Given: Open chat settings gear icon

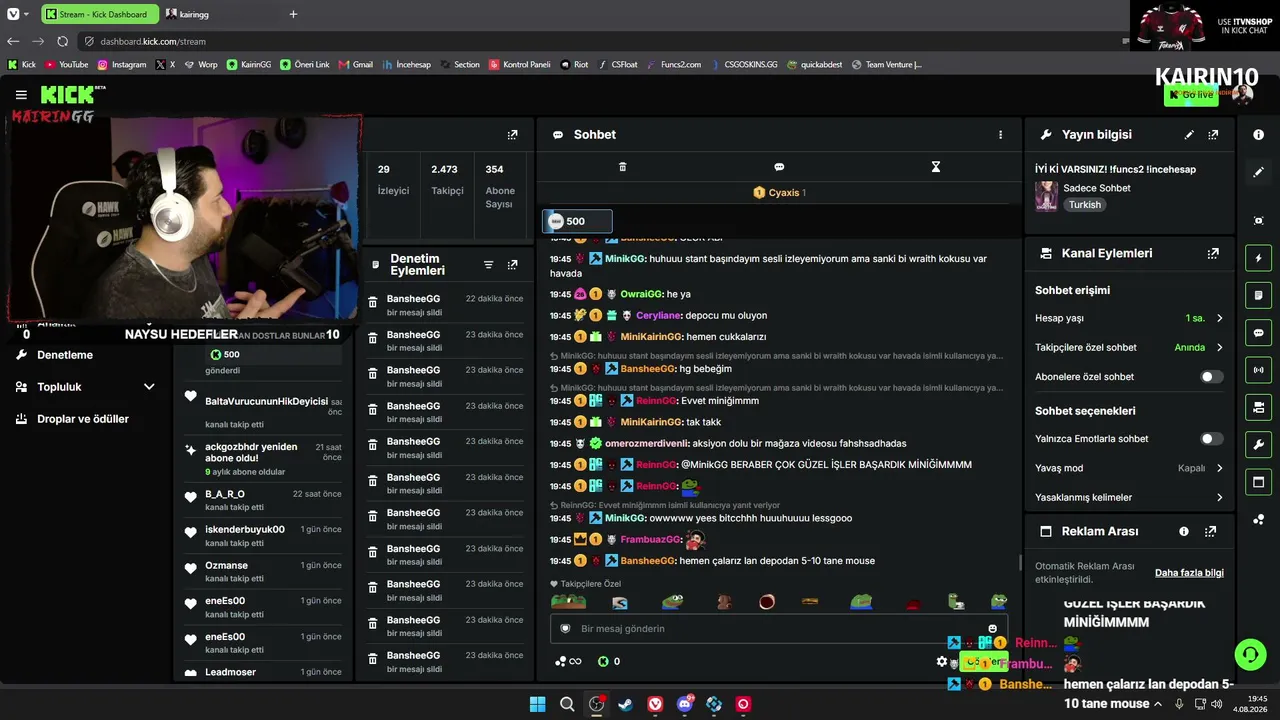Looking at the screenshot, I should pyautogui.click(x=941, y=662).
